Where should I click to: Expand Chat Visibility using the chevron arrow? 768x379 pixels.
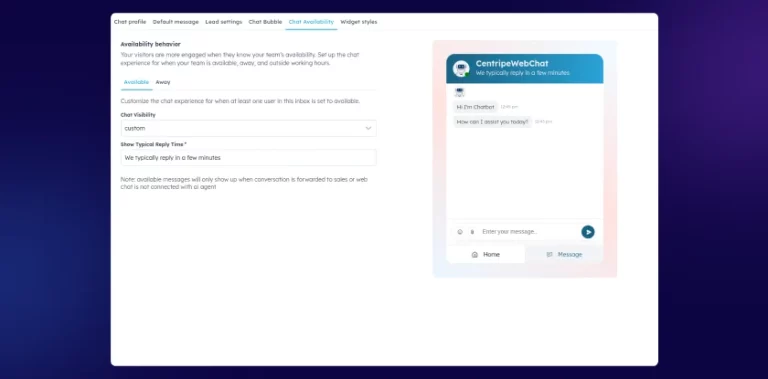368,128
